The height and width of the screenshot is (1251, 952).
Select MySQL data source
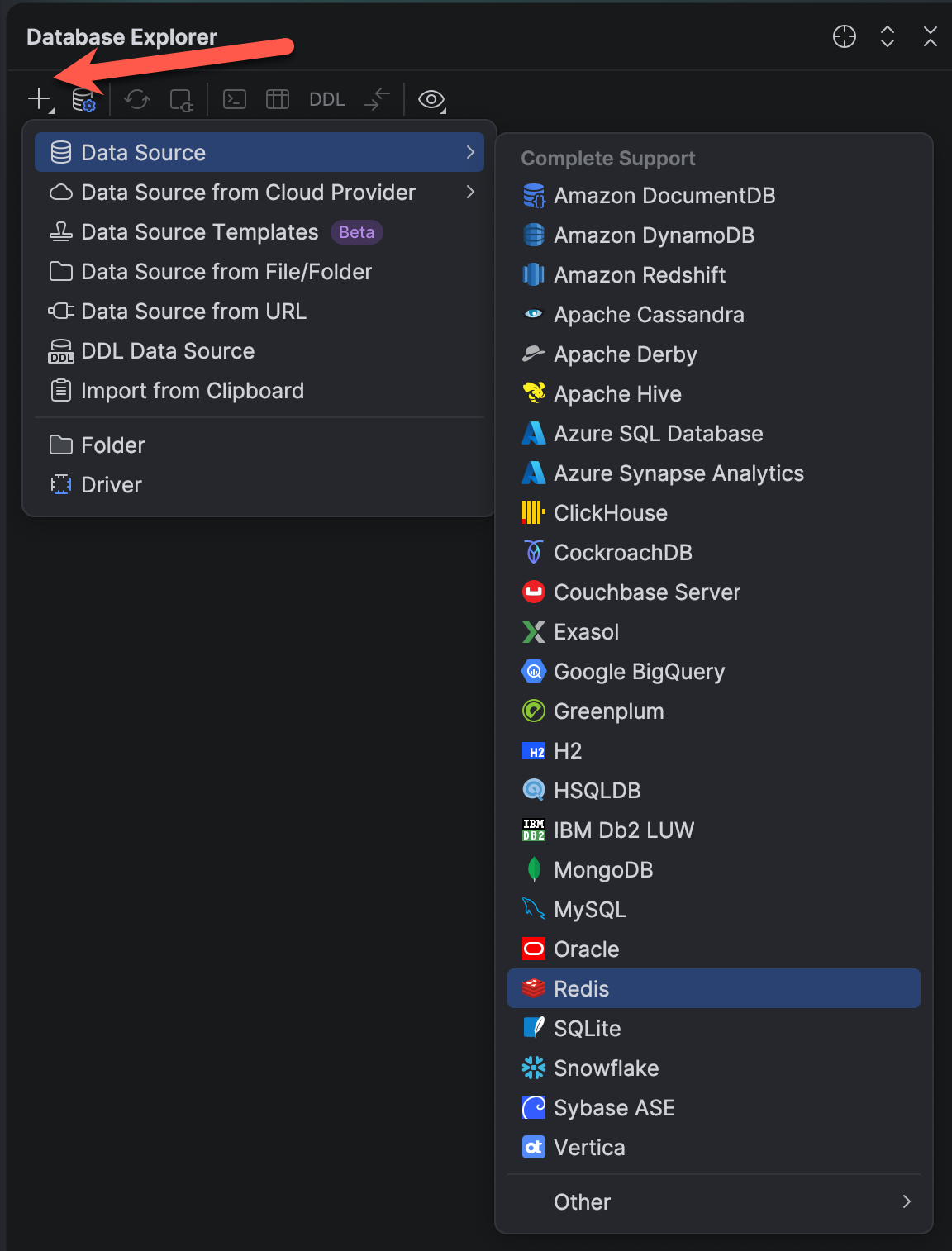pyautogui.click(x=714, y=910)
